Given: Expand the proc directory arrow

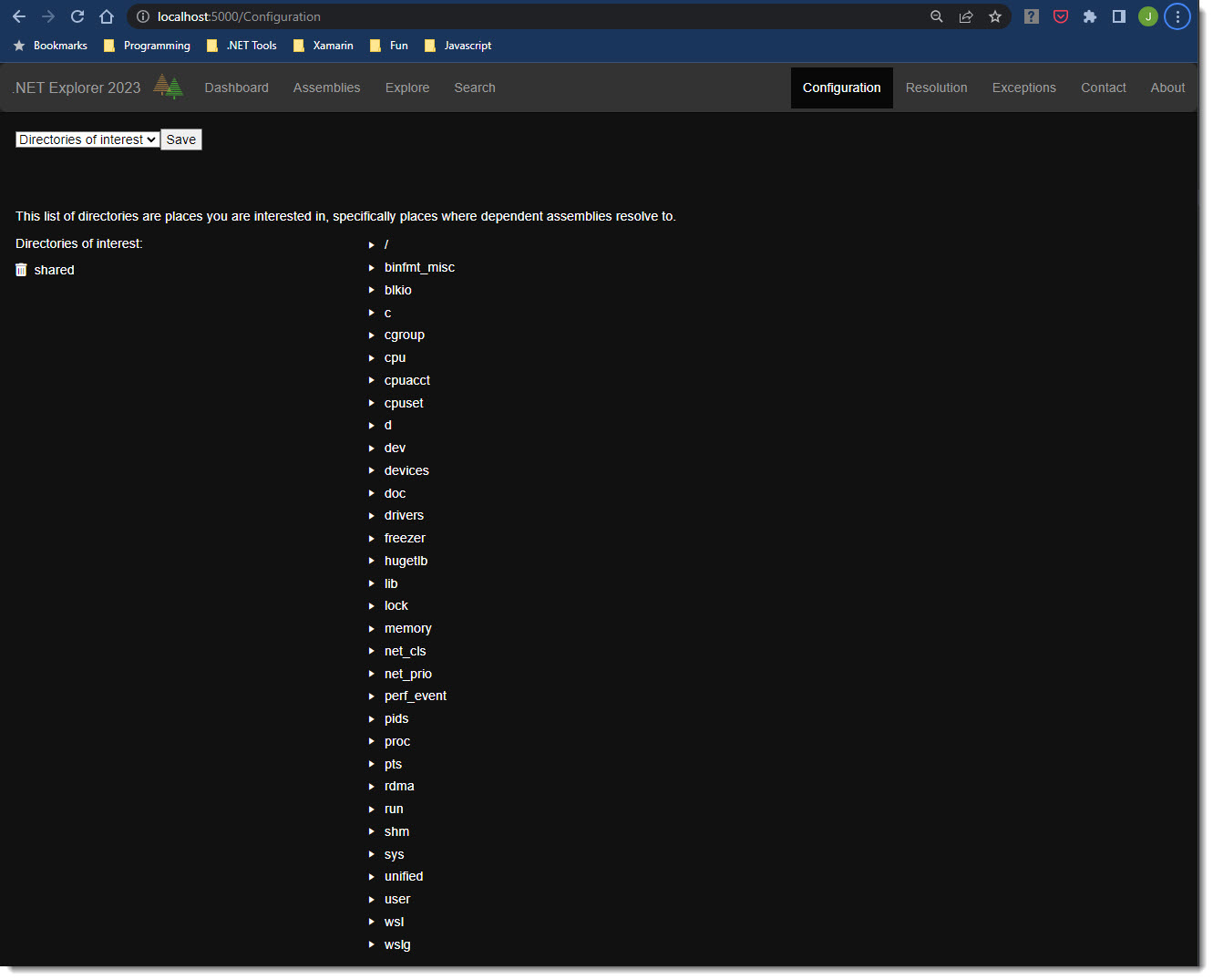Looking at the screenshot, I should click(x=371, y=741).
